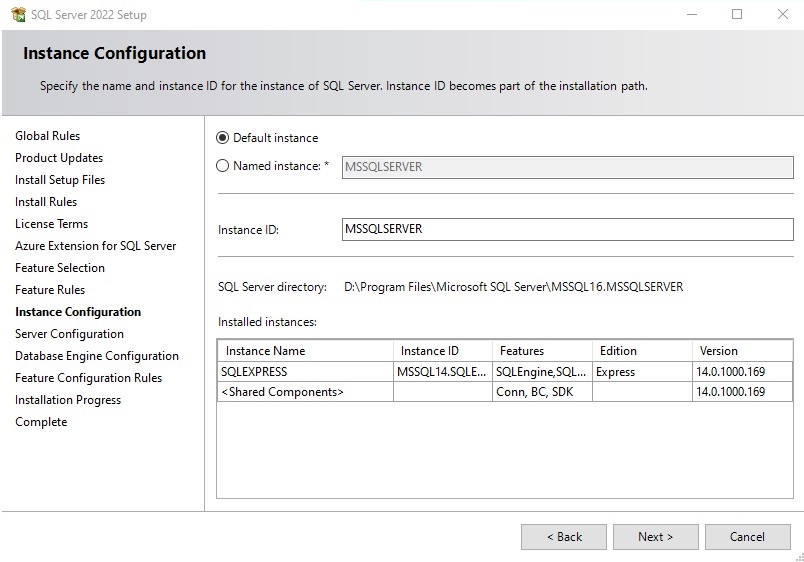Sort by Instance Name column header
The height and width of the screenshot is (562, 804).
coord(266,351)
